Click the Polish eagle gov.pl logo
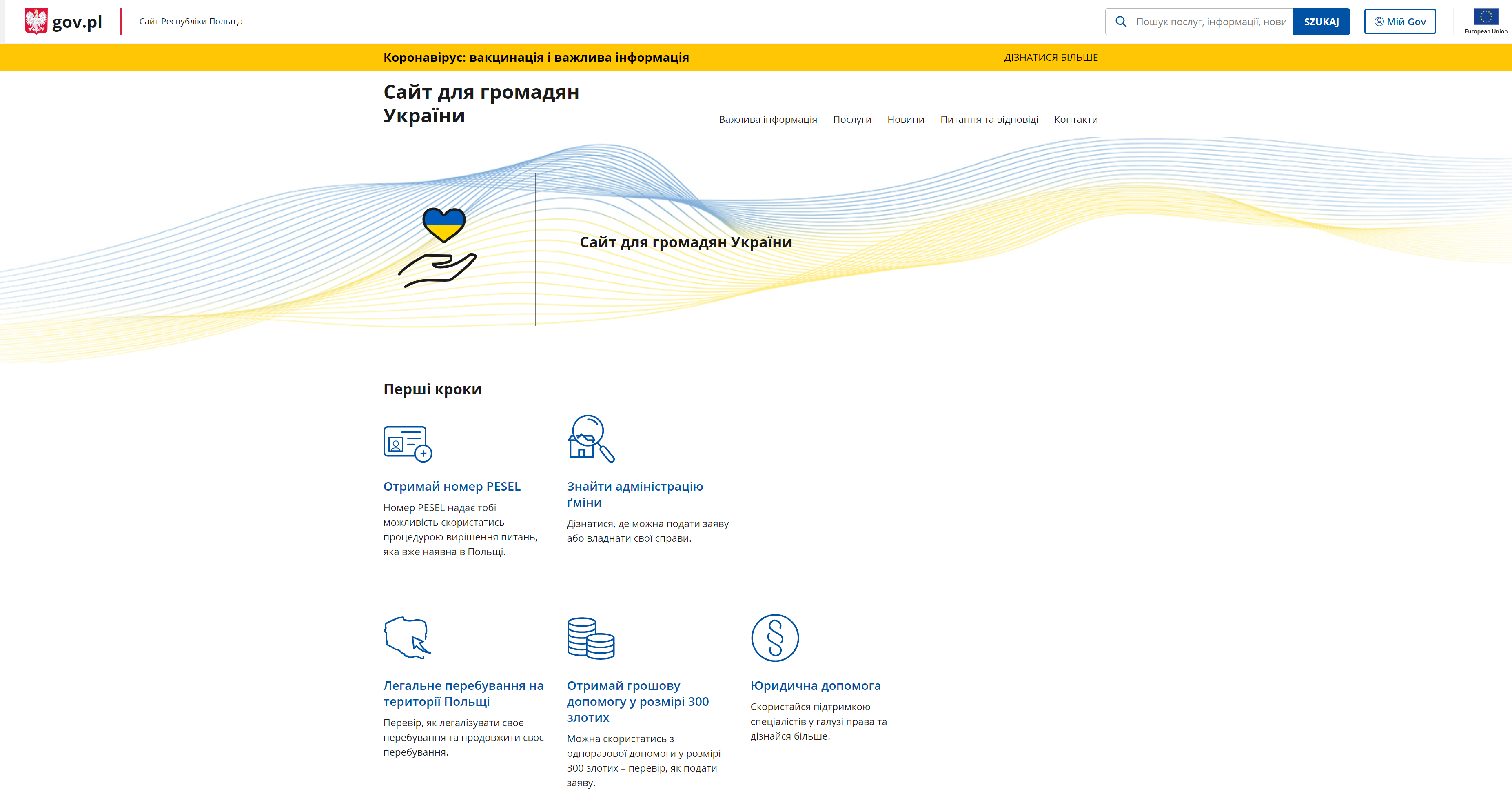Screen dimensions: 1512x794 (63, 22)
